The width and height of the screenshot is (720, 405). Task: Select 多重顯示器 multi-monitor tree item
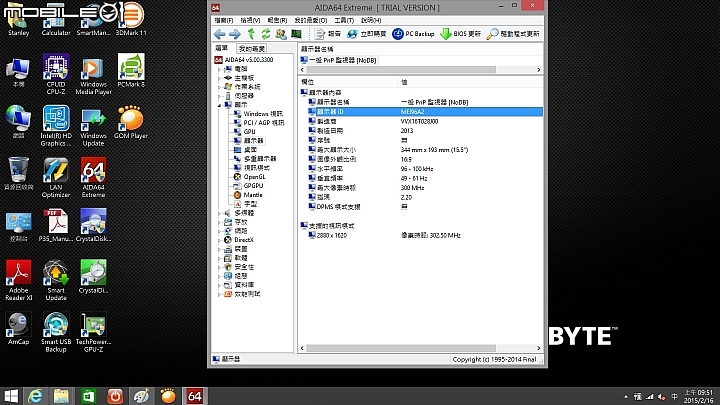255,159
